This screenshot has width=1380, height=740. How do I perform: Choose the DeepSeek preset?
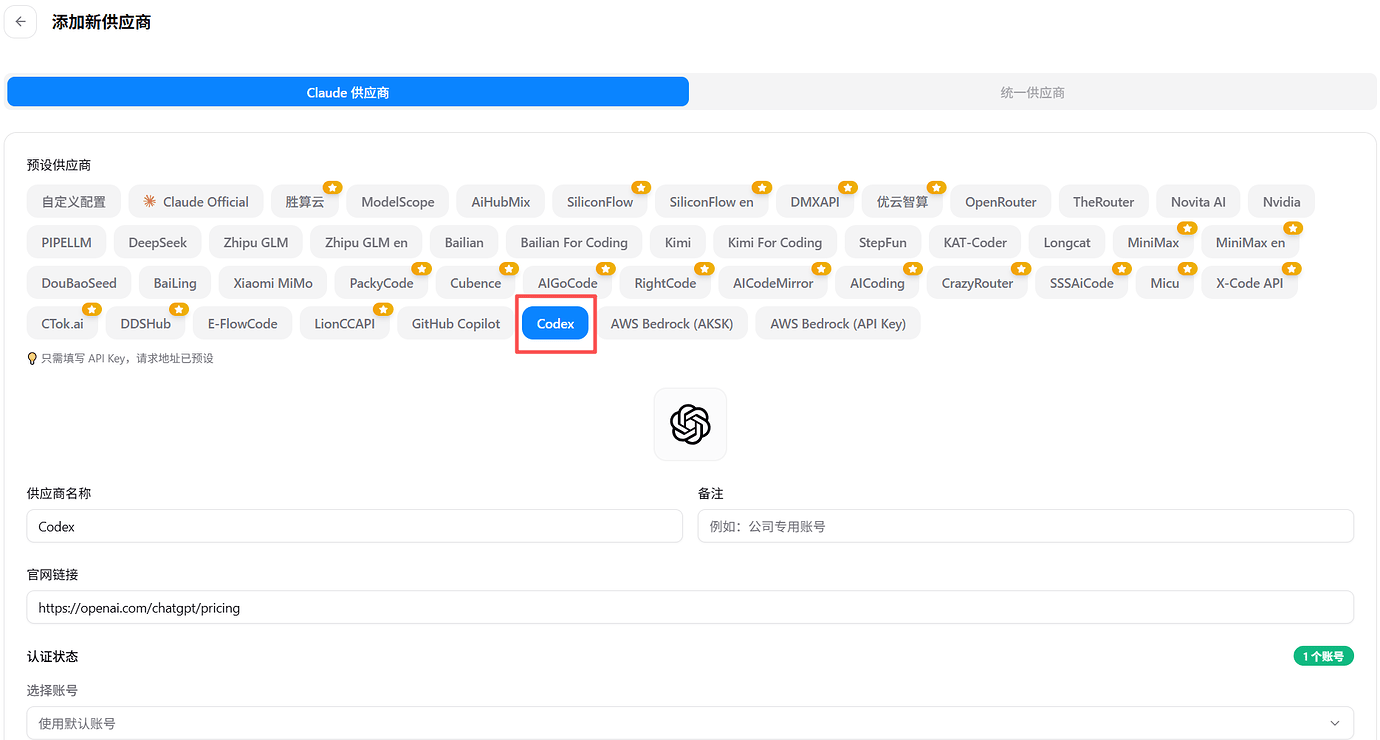[158, 242]
